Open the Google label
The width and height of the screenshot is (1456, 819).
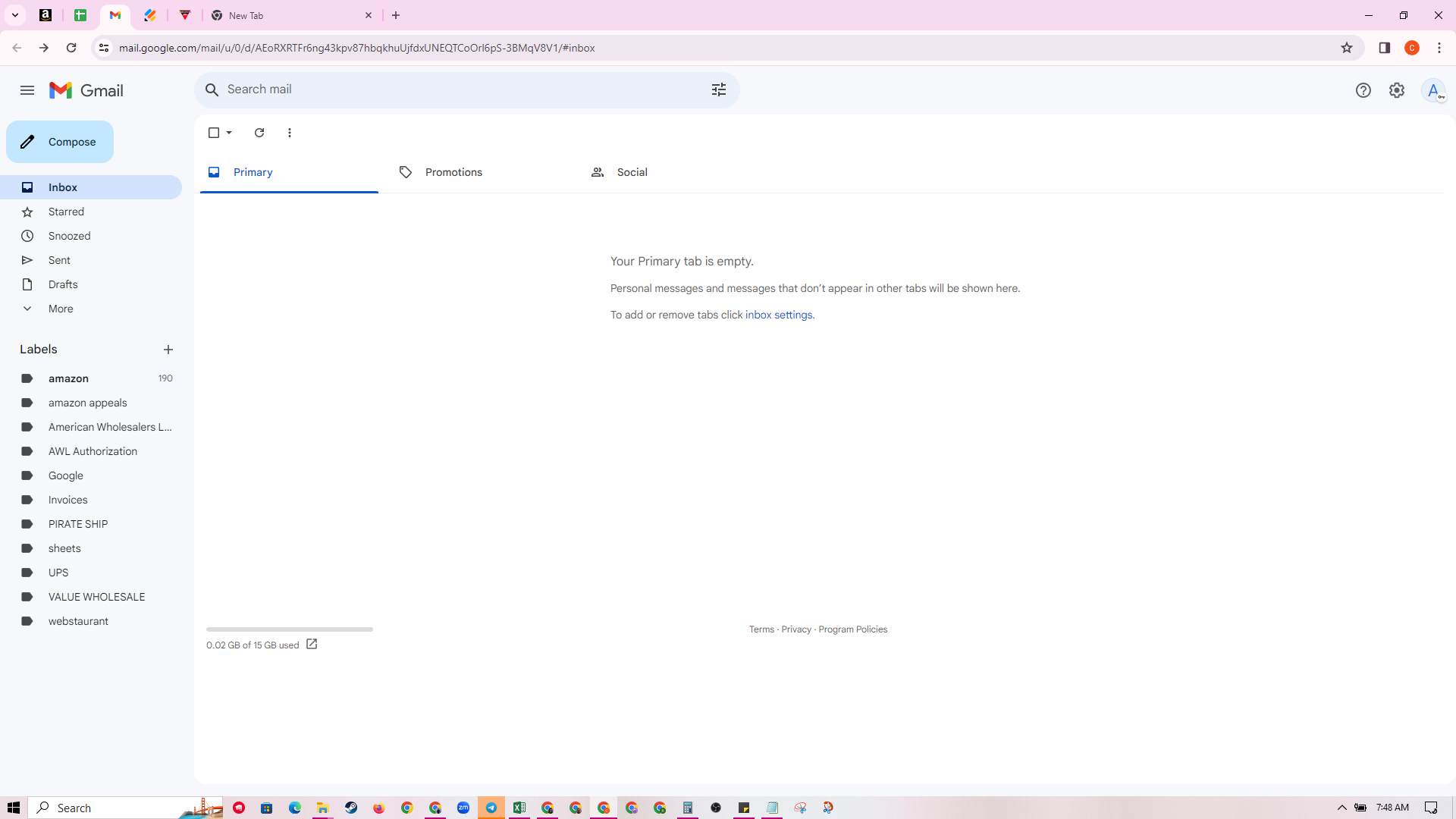pyautogui.click(x=91, y=475)
